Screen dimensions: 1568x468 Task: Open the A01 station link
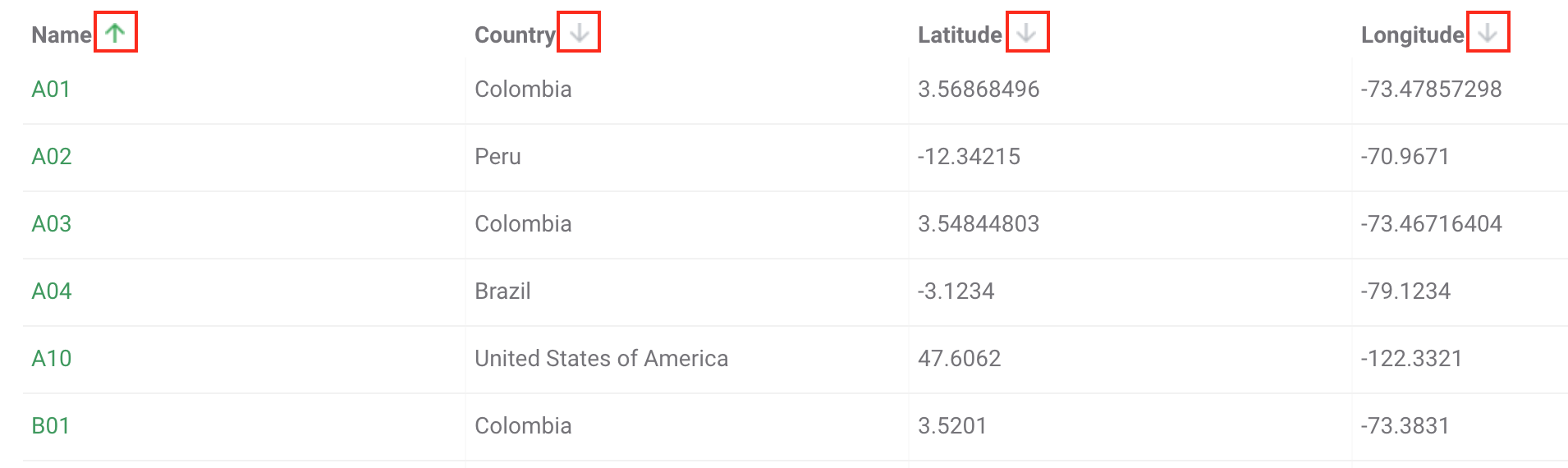[51, 89]
